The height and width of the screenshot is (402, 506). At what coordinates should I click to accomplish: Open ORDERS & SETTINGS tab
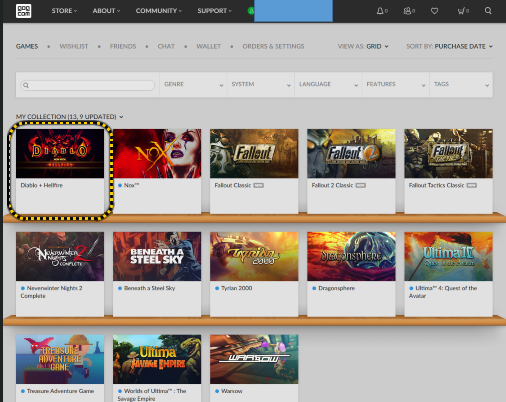tap(273, 46)
